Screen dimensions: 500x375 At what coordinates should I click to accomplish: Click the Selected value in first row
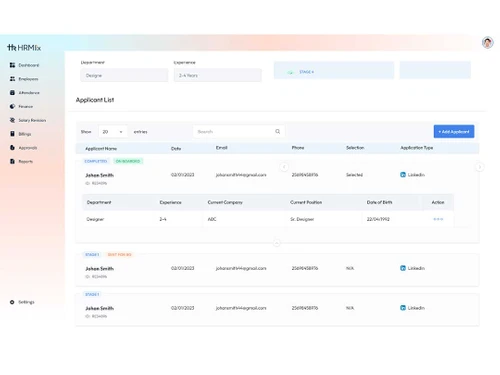tap(354, 175)
